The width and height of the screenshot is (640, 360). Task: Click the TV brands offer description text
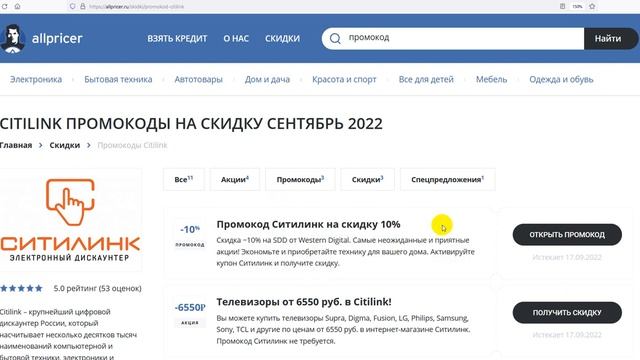(x=343, y=329)
